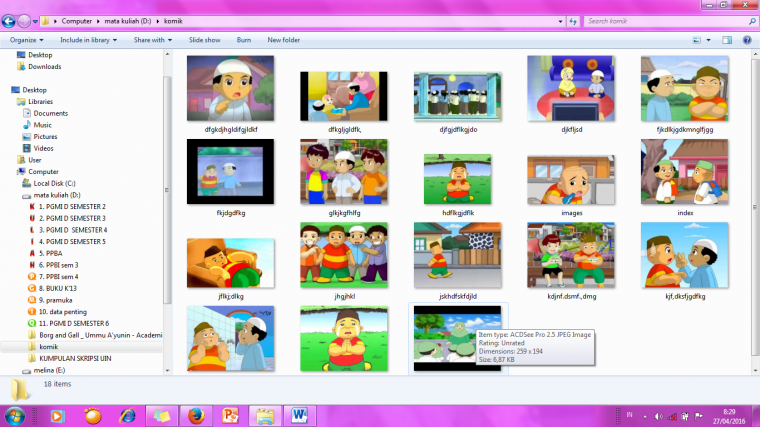Select thumbnail dfgkdjhgldifgjldkf
This screenshot has height=427, width=760.
coord(230,88)
